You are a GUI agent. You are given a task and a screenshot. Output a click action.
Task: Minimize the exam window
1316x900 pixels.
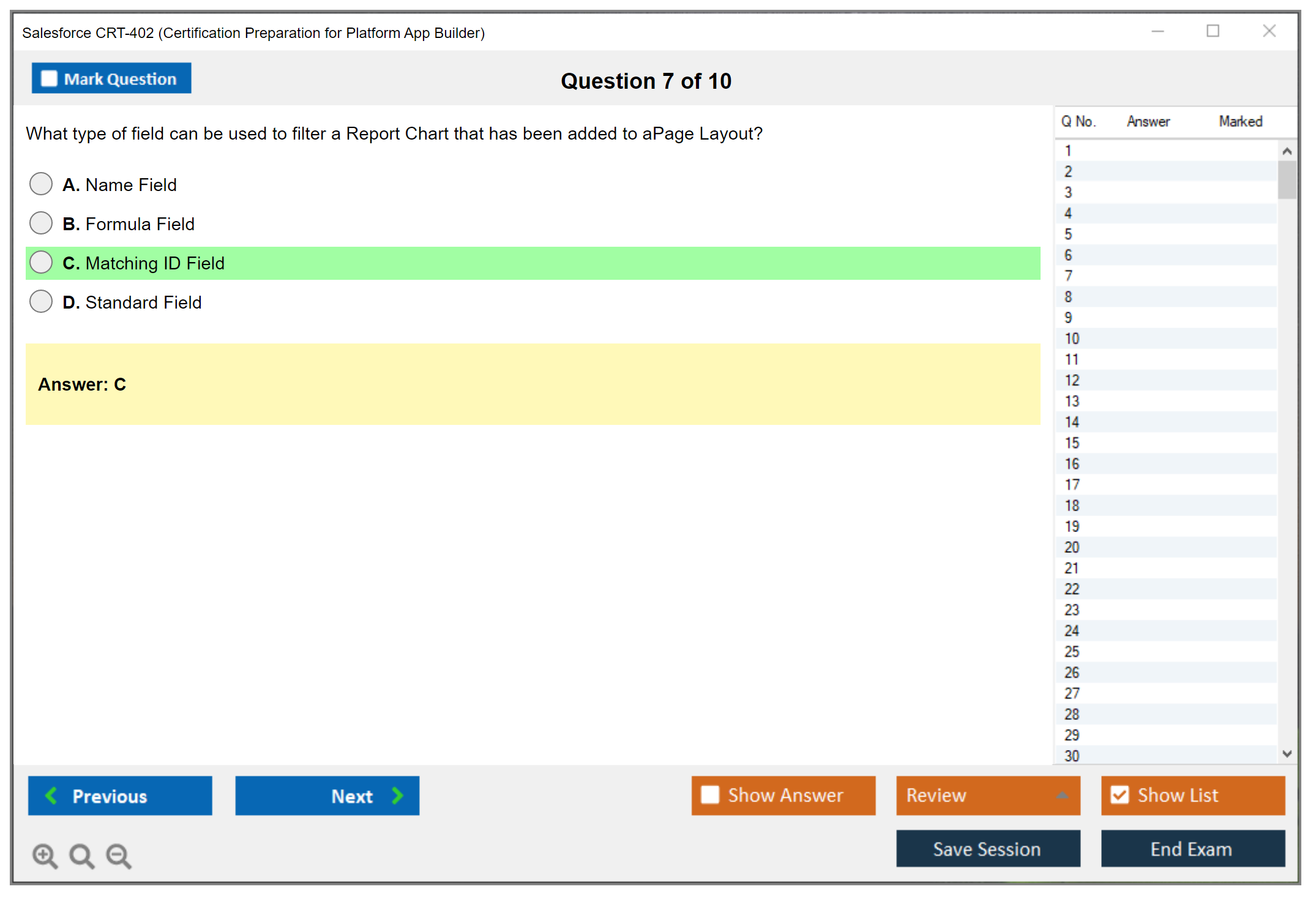[x=1157, y=31]
